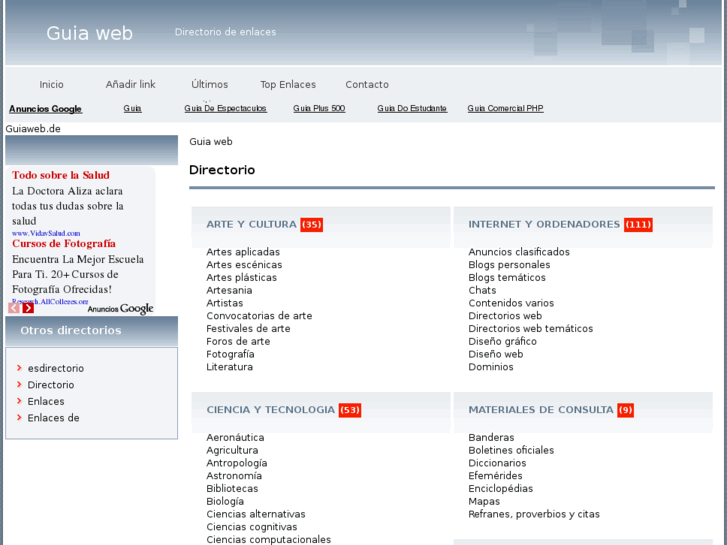Open the Cursos de Fotografía ad
727x545 pixels.
(x=64, y=244)
